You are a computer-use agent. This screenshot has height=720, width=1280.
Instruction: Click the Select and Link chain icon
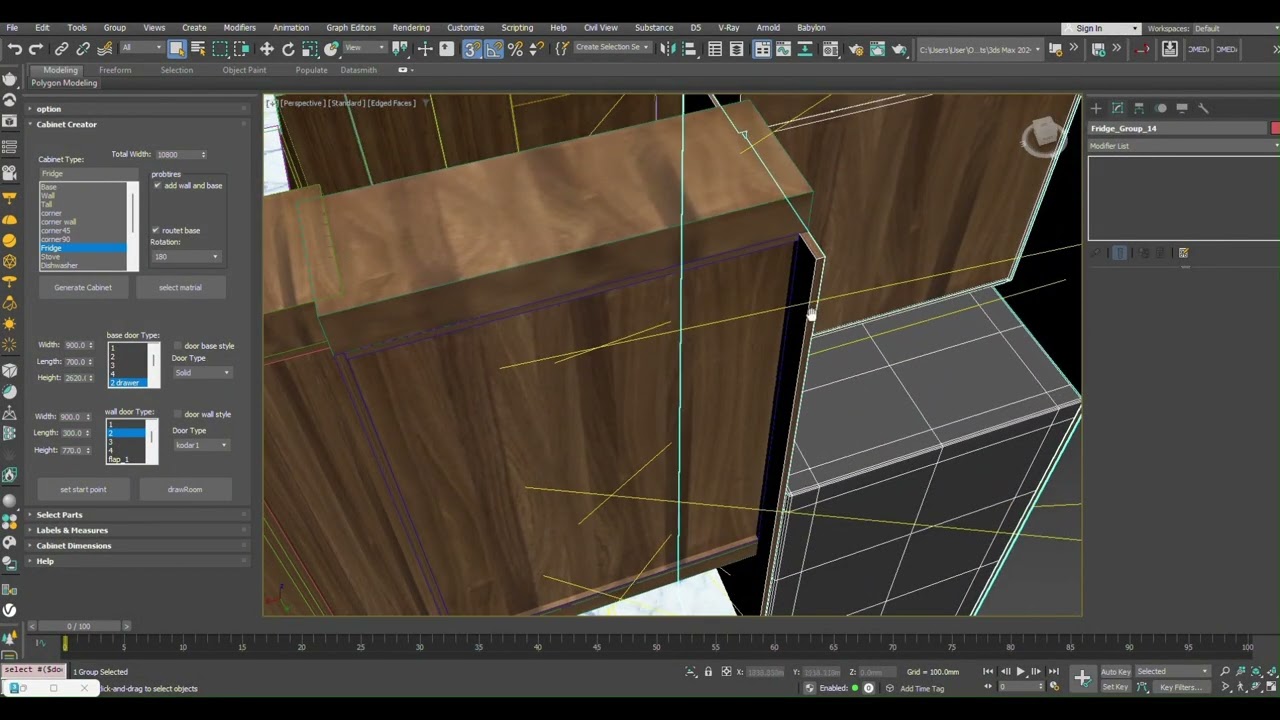tap(62, 49)
